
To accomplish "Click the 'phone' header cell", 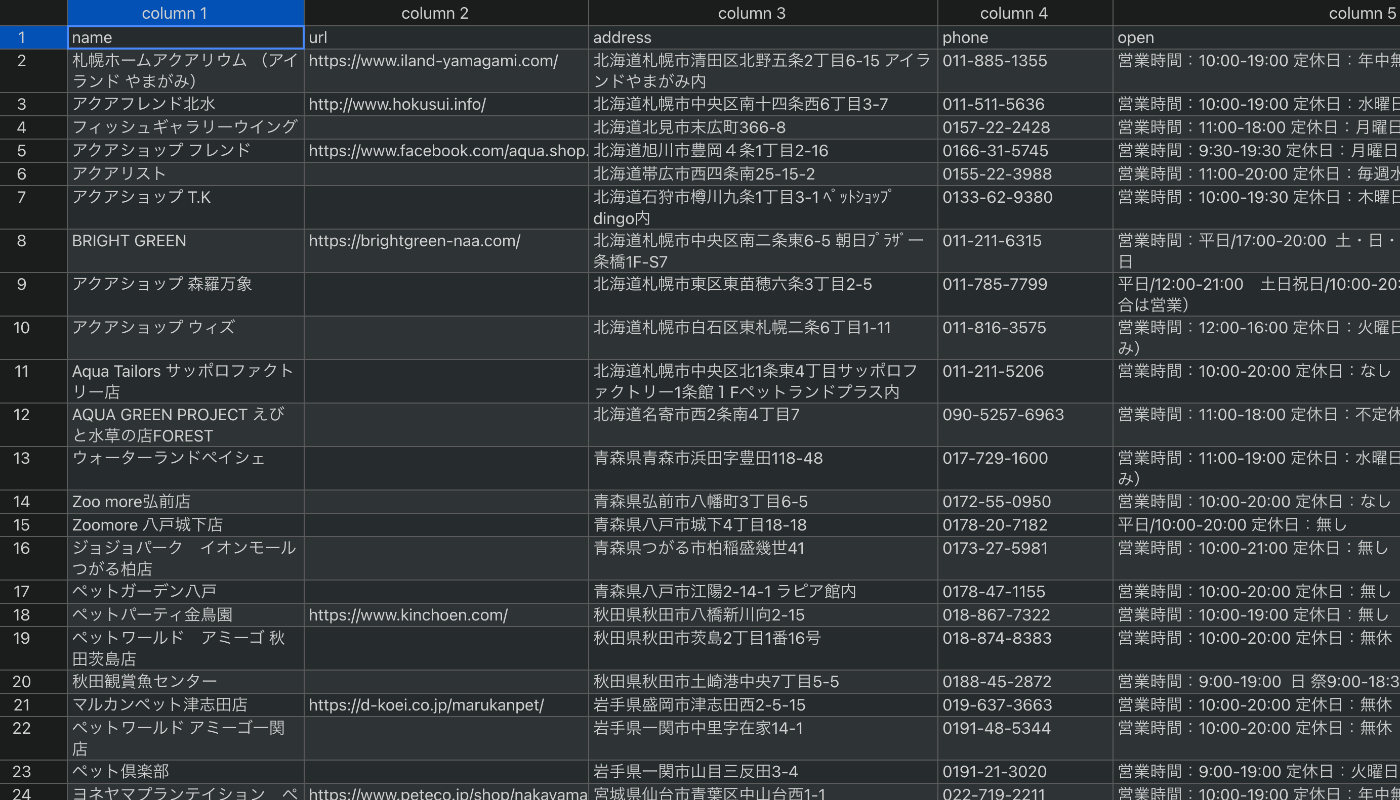I will [x=1025, y=38].
